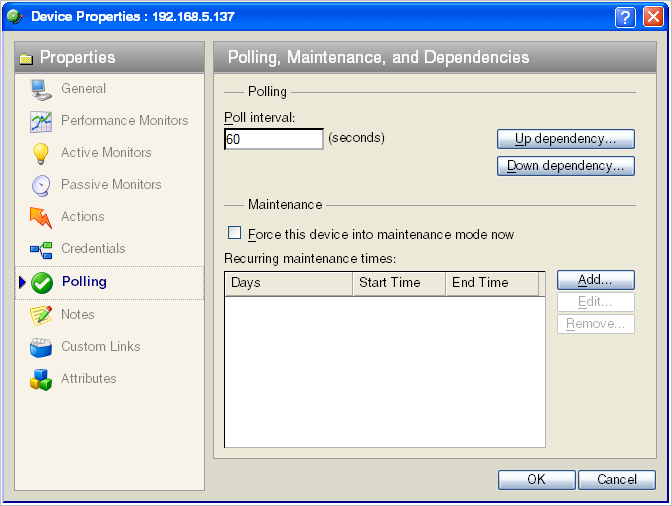Click the Actions orange arrow icon
The width and height of the screenshot is (672, 506).
(41, 217)
